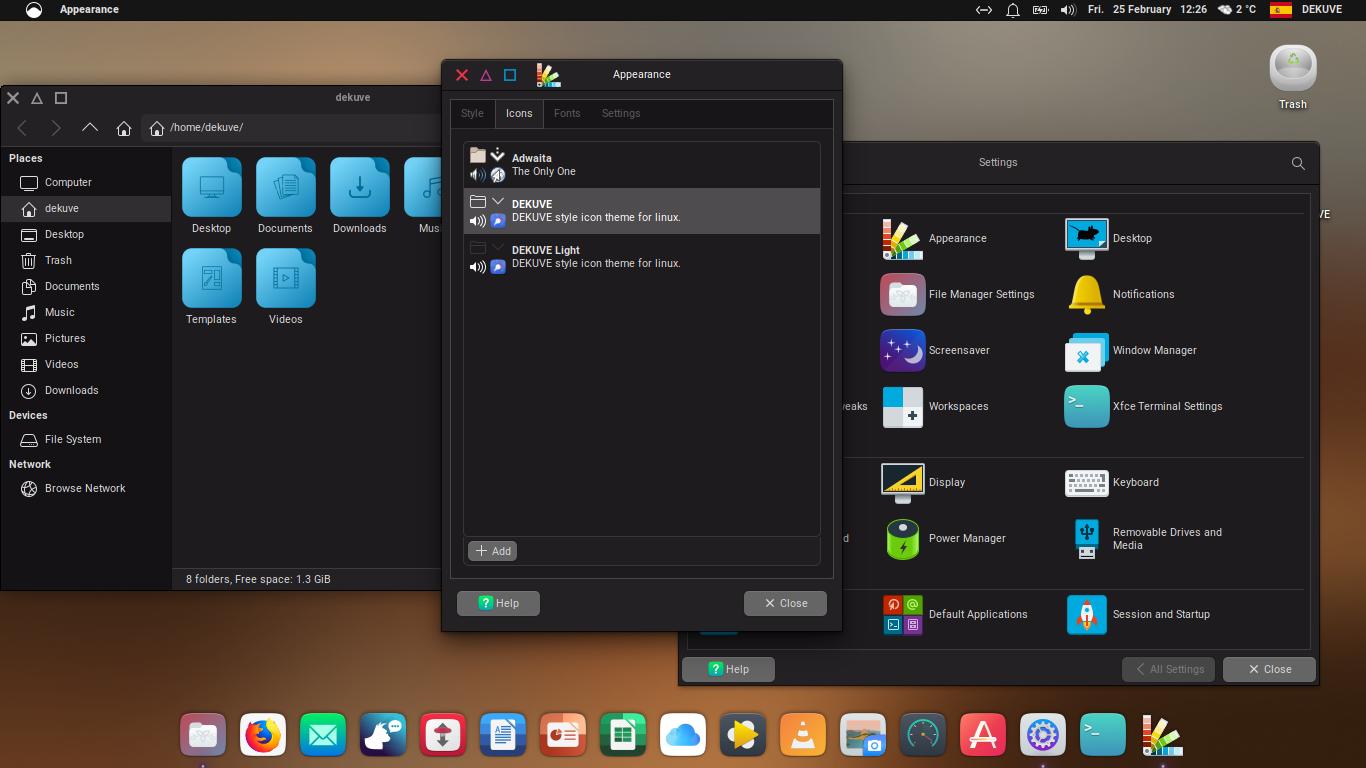Screen dimensions: 1366x768
Task: Open the spreadsheet app from the dock
Action: (623, 736)
